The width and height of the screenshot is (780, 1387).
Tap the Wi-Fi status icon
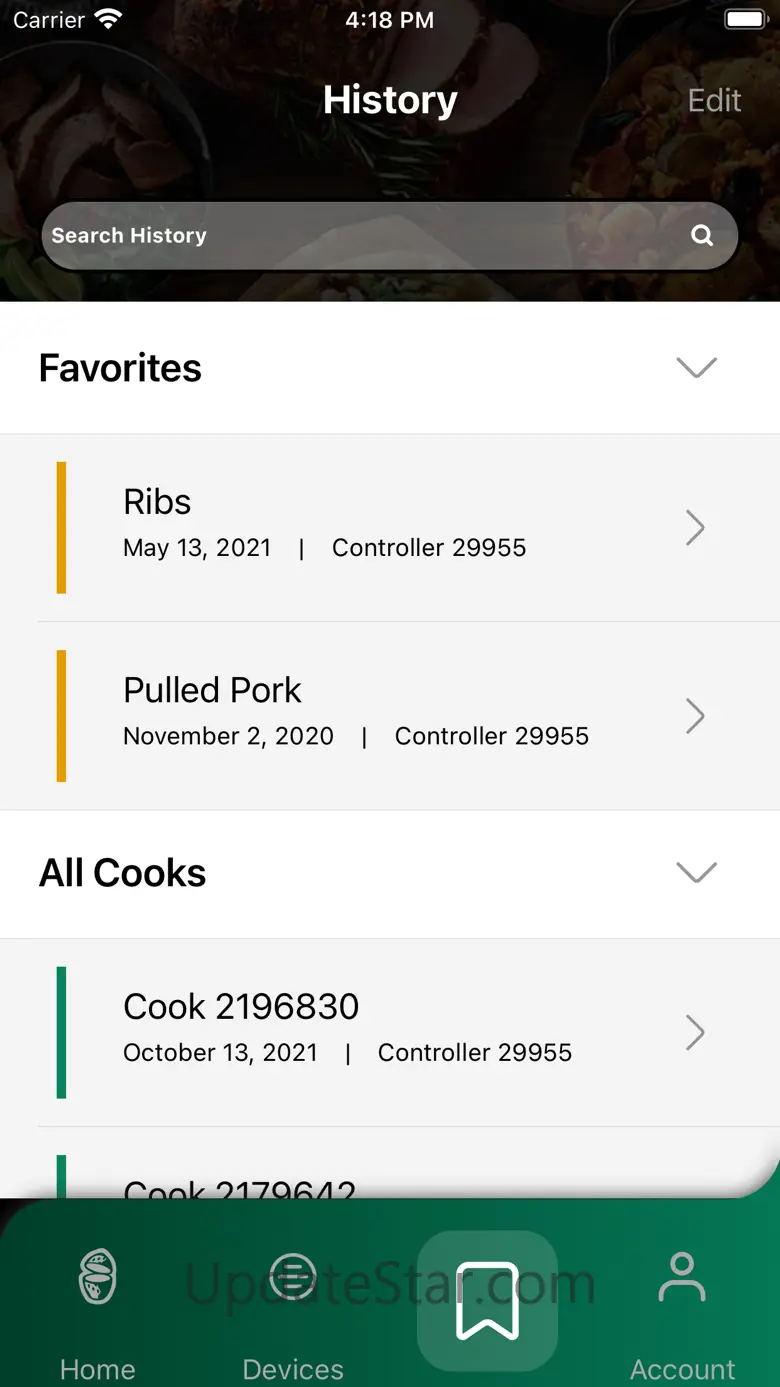[x=108, y=20]
